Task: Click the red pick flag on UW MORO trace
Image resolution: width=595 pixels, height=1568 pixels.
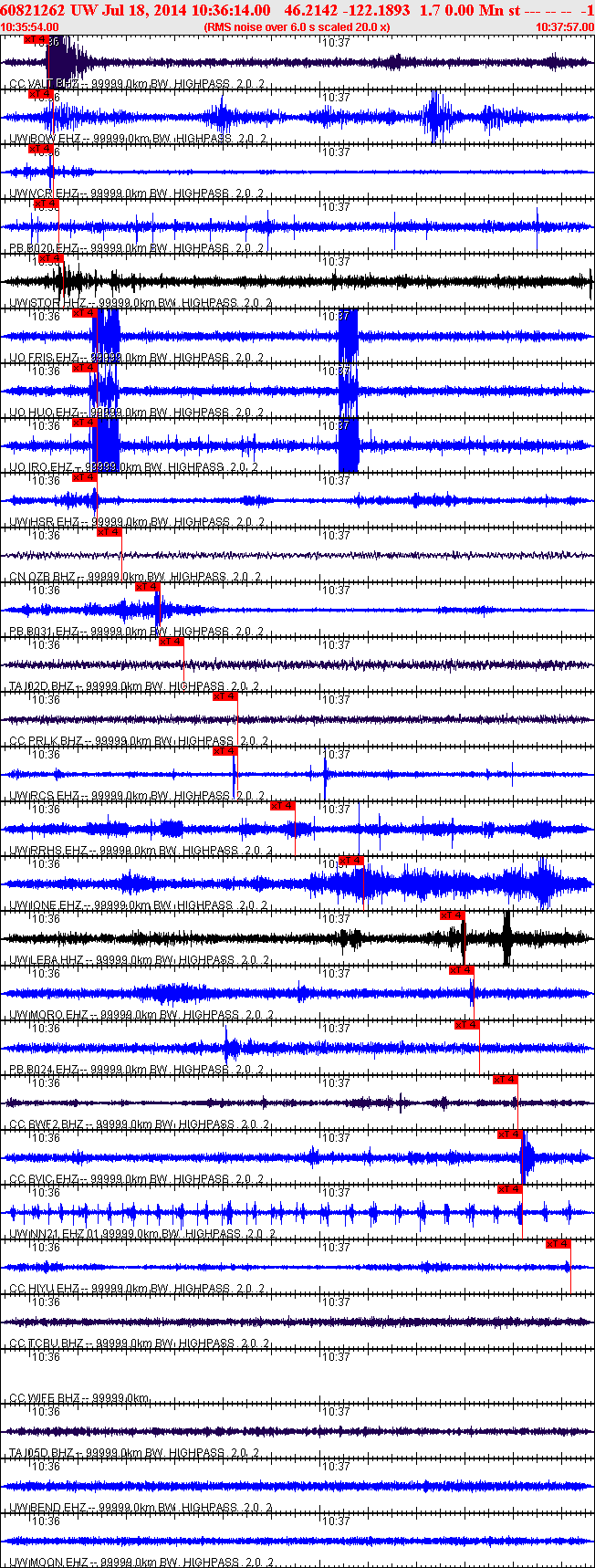Action: click(x=462, y=970)
